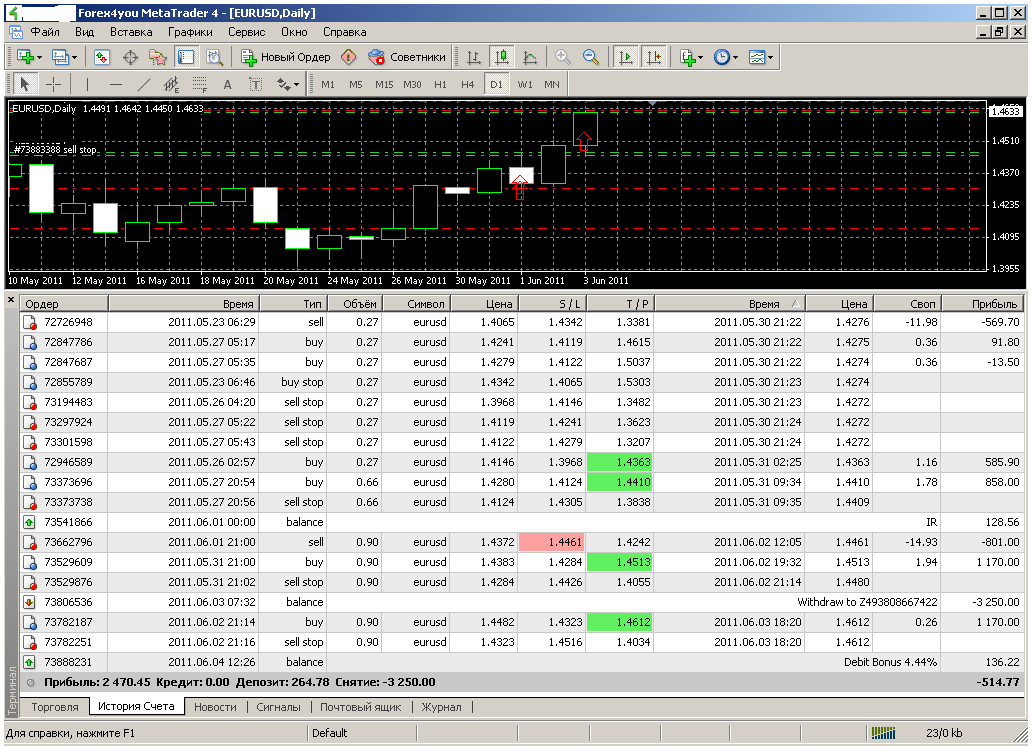Select the horizontal line drawing tool
Image resolution: width=1032 pixels, height=746 pixels.
click(x=115, y=84)
